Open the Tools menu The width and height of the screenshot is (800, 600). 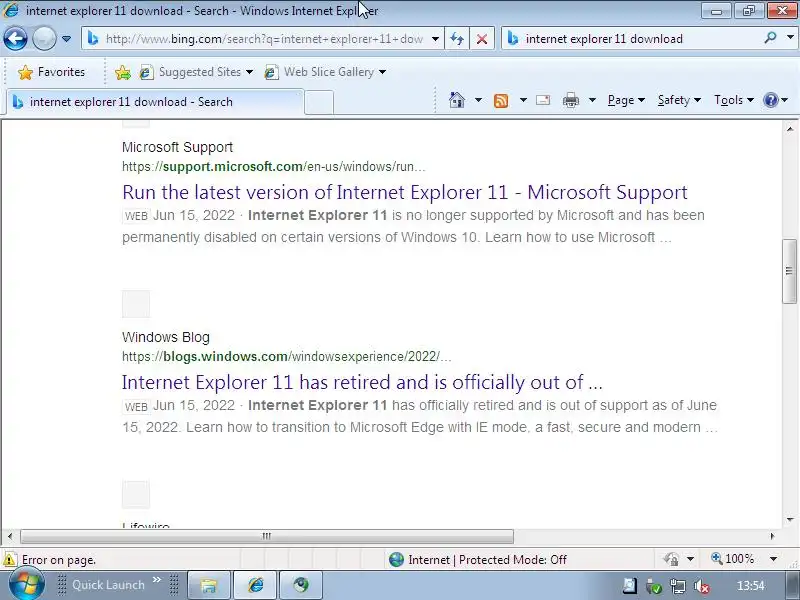734,100
